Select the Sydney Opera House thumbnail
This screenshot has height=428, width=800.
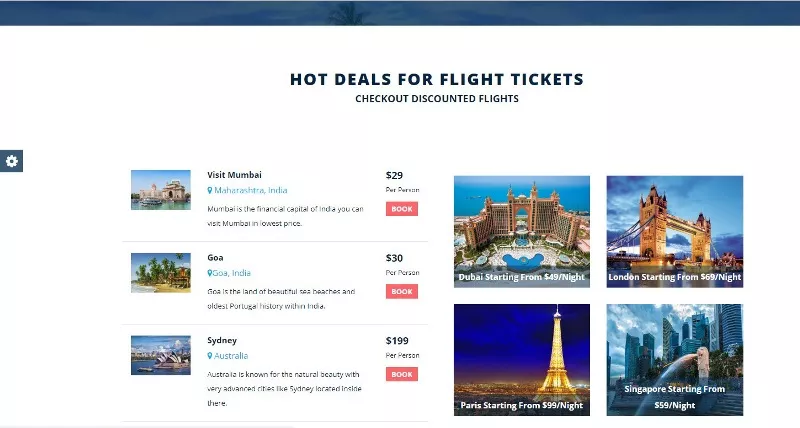(160, 355)
